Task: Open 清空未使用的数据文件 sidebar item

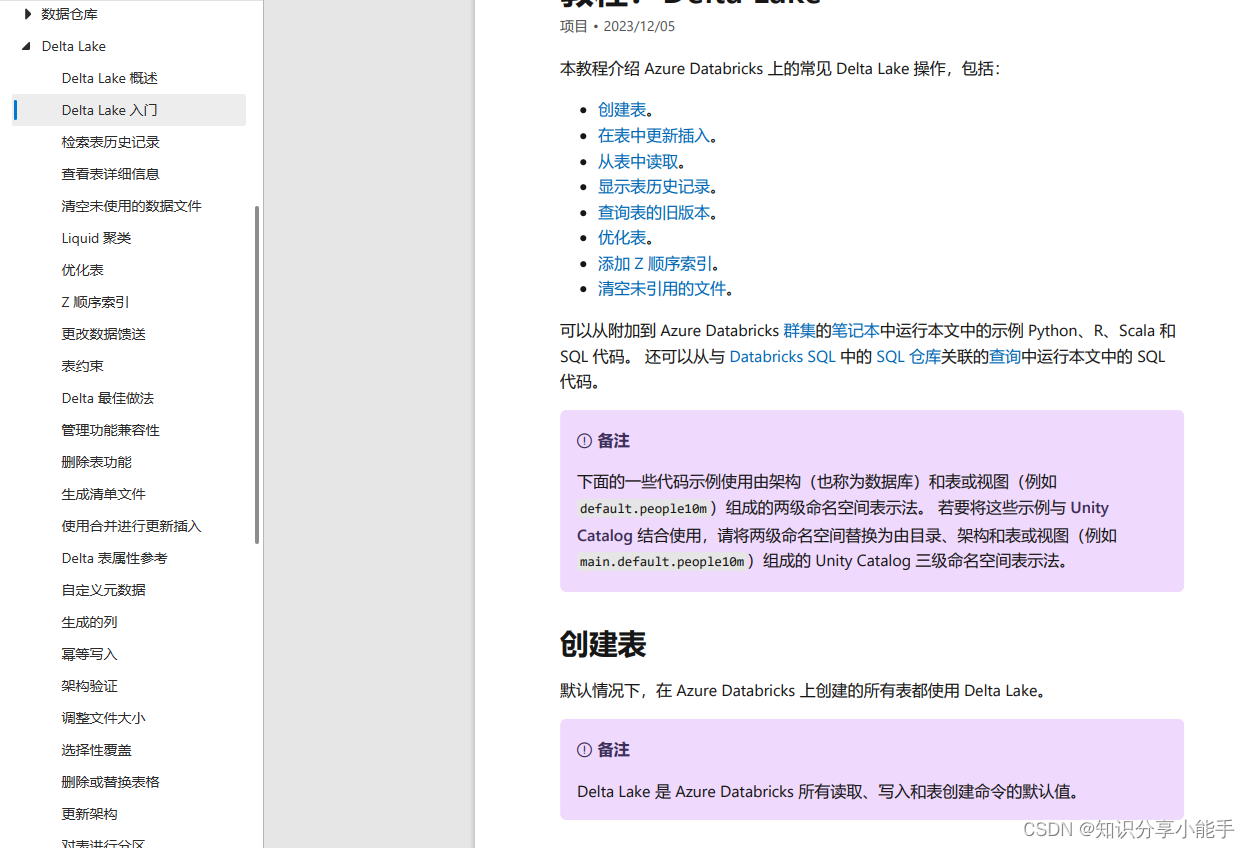Action: click(x=132, y=206)
